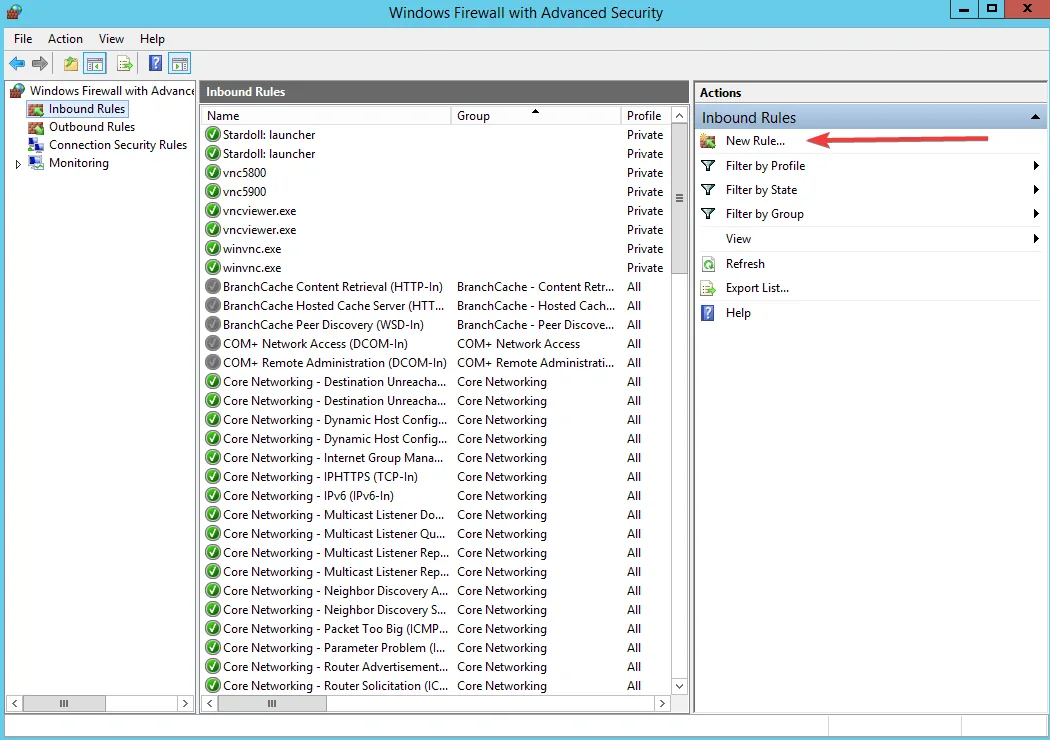Click the rules list scroll up arrow

(x=679, y=116)
